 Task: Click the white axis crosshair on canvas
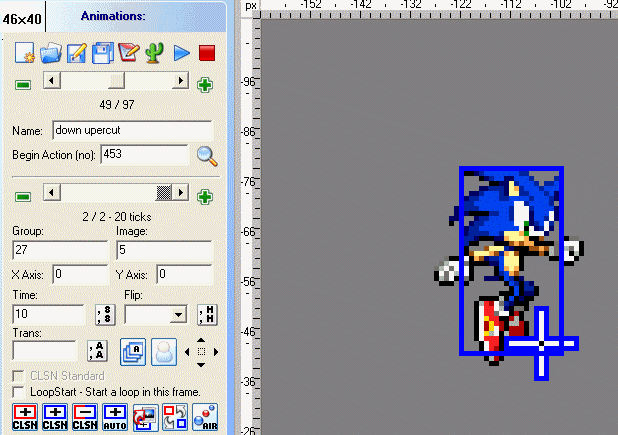[x=542, y=344]
